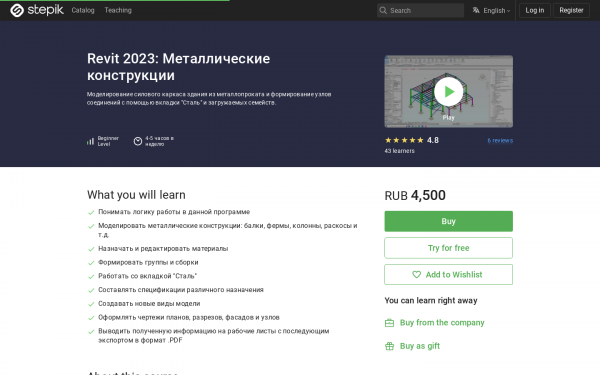The width and height of the screenshot is (600, 375).
Task: Click the '4-5 часов в неделю' workload label
Action: point(159,141)
